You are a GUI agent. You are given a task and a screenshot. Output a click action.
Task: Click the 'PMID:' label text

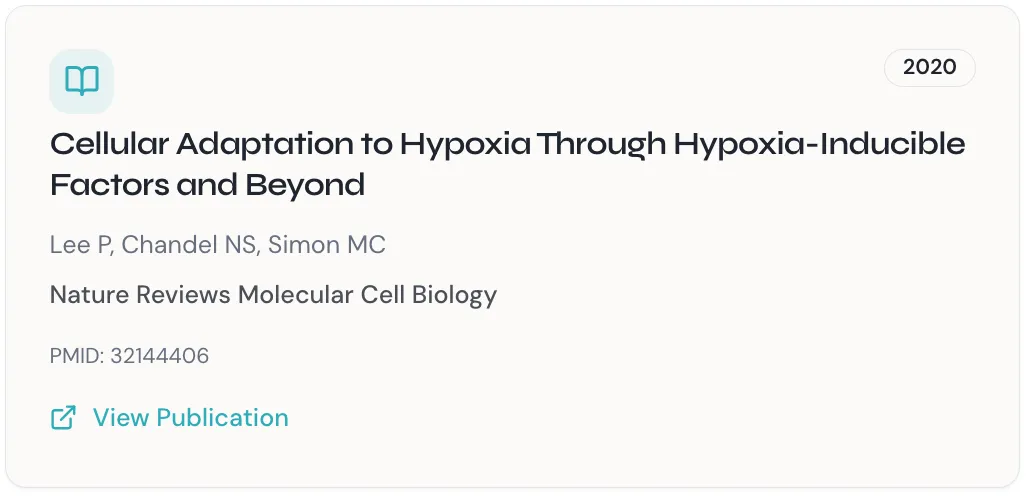pos(77,356)
